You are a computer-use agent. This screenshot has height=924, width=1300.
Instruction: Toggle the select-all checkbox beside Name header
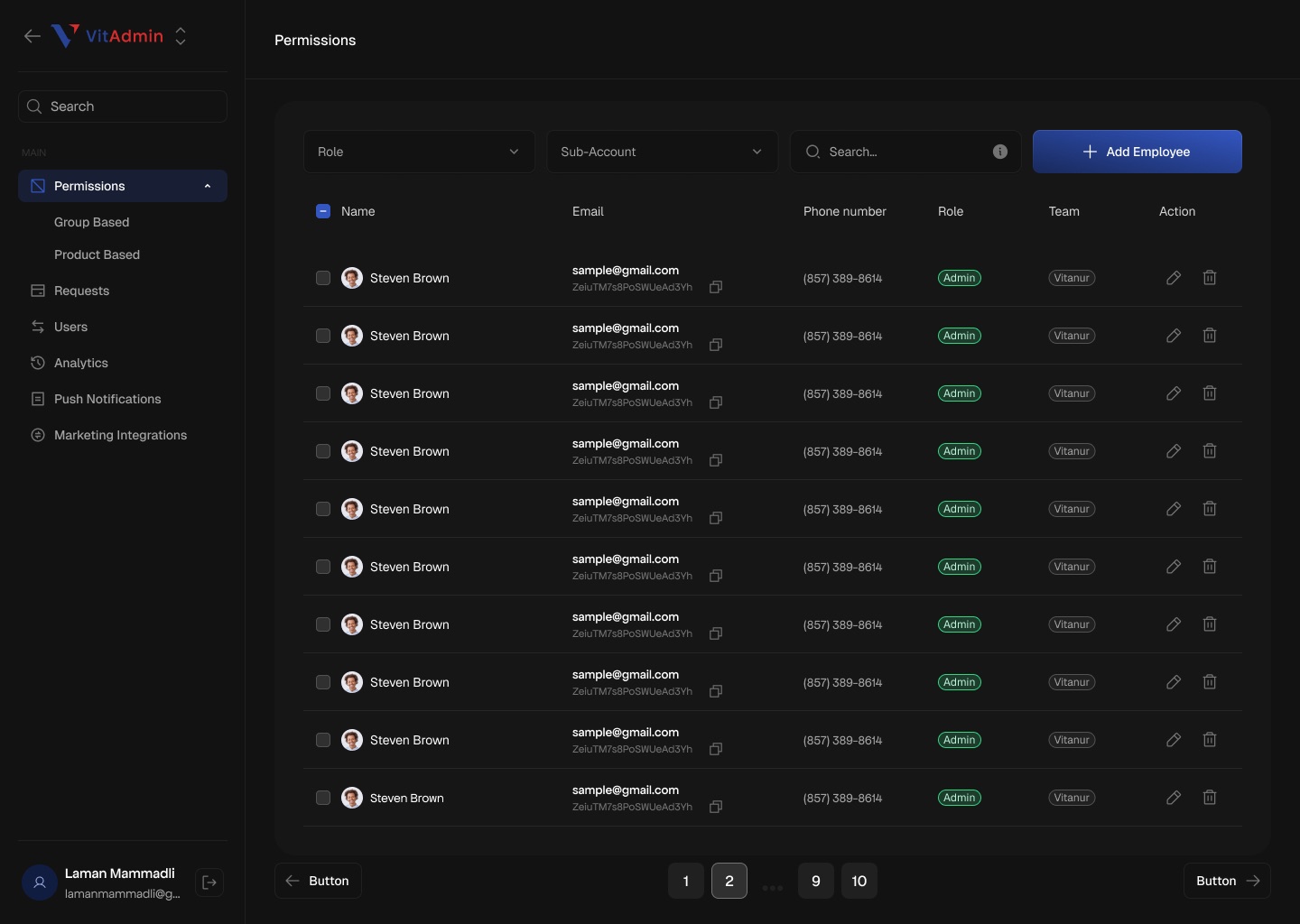pos(323,211)
